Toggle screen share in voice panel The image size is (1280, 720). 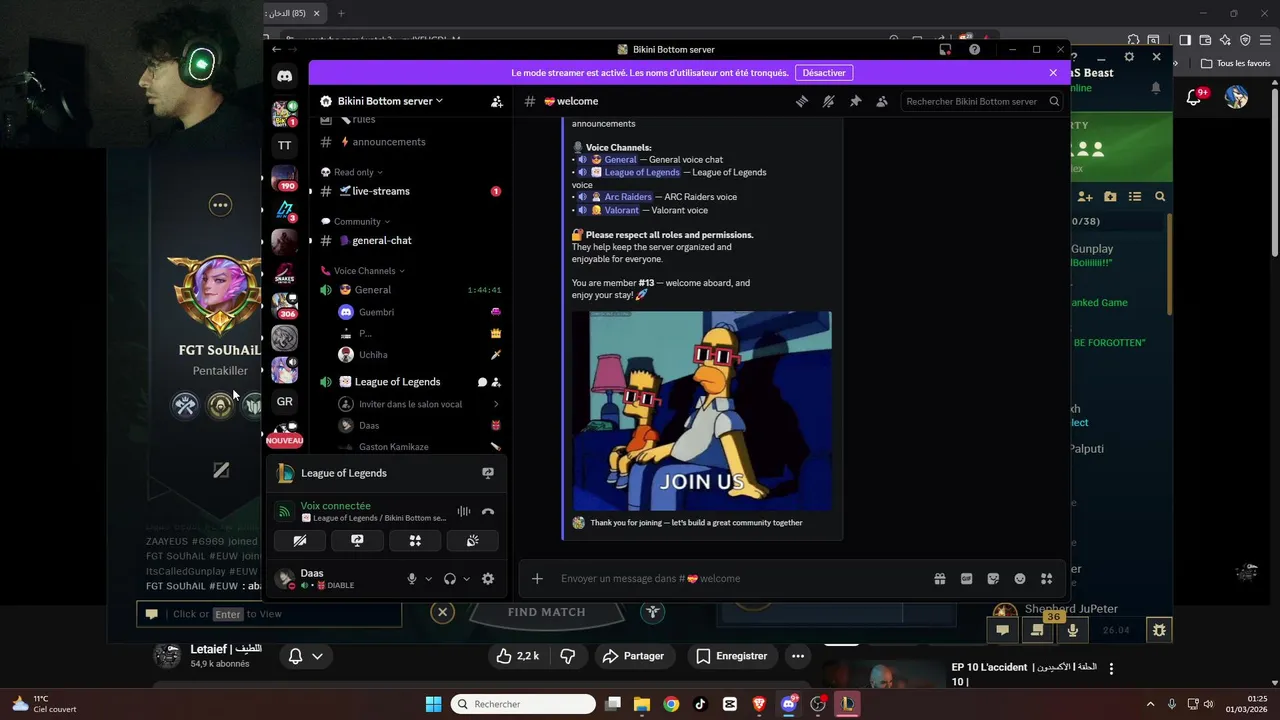[357, 541]
